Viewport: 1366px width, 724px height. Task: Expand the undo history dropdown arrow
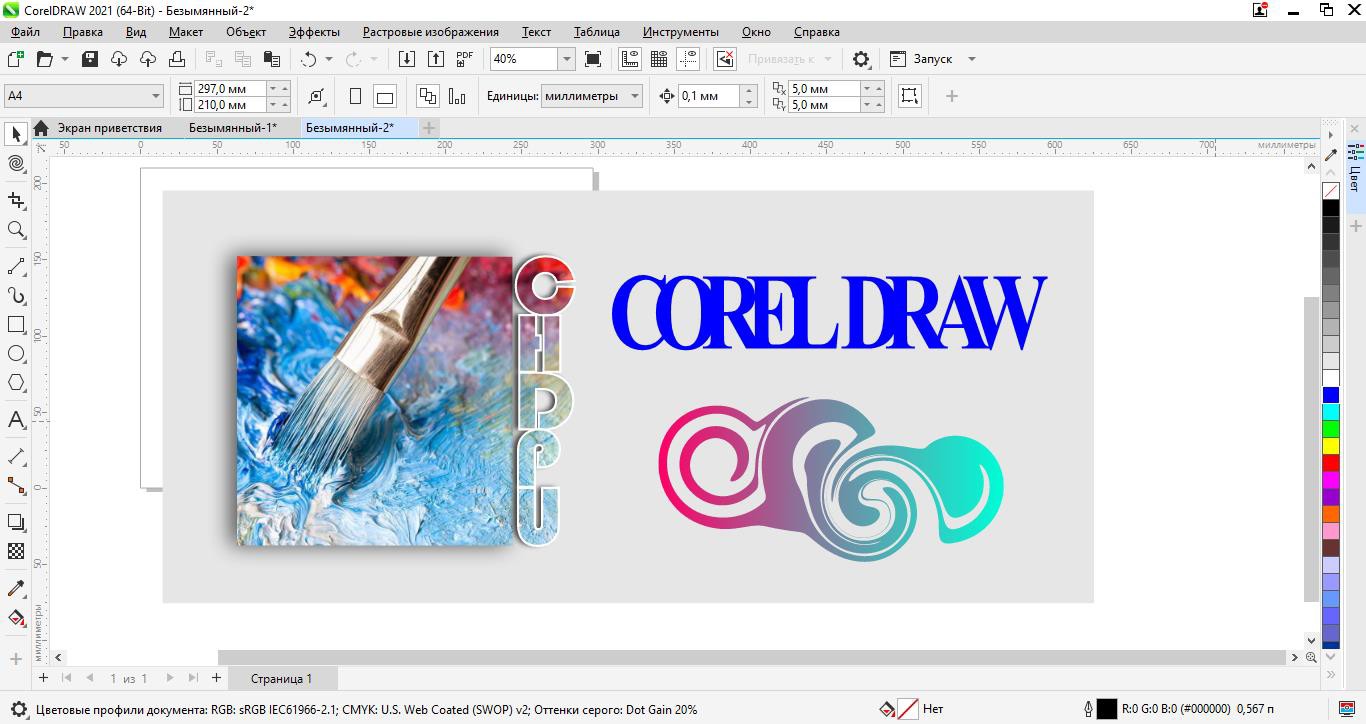(328, 59)
